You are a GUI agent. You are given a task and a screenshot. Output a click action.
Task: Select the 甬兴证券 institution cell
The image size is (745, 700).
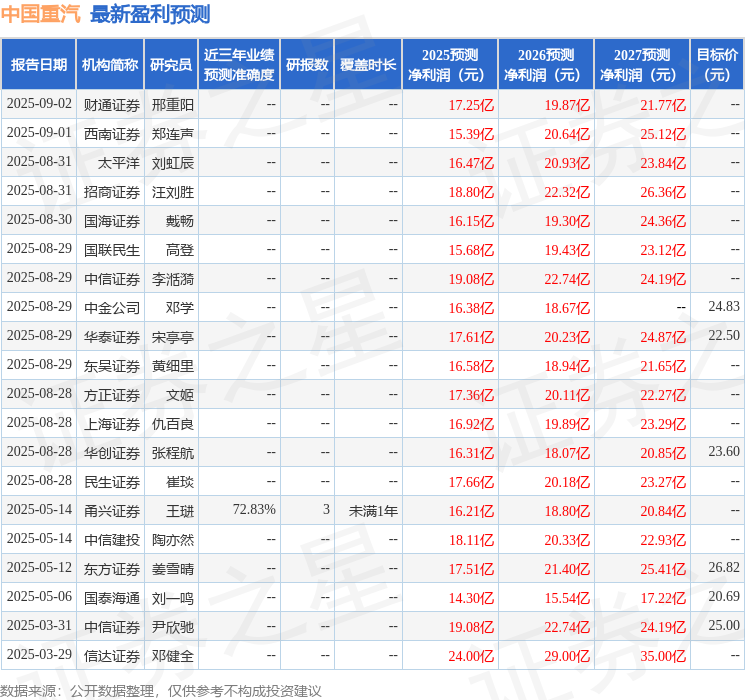pyautogui.click(x=112, y=511)
